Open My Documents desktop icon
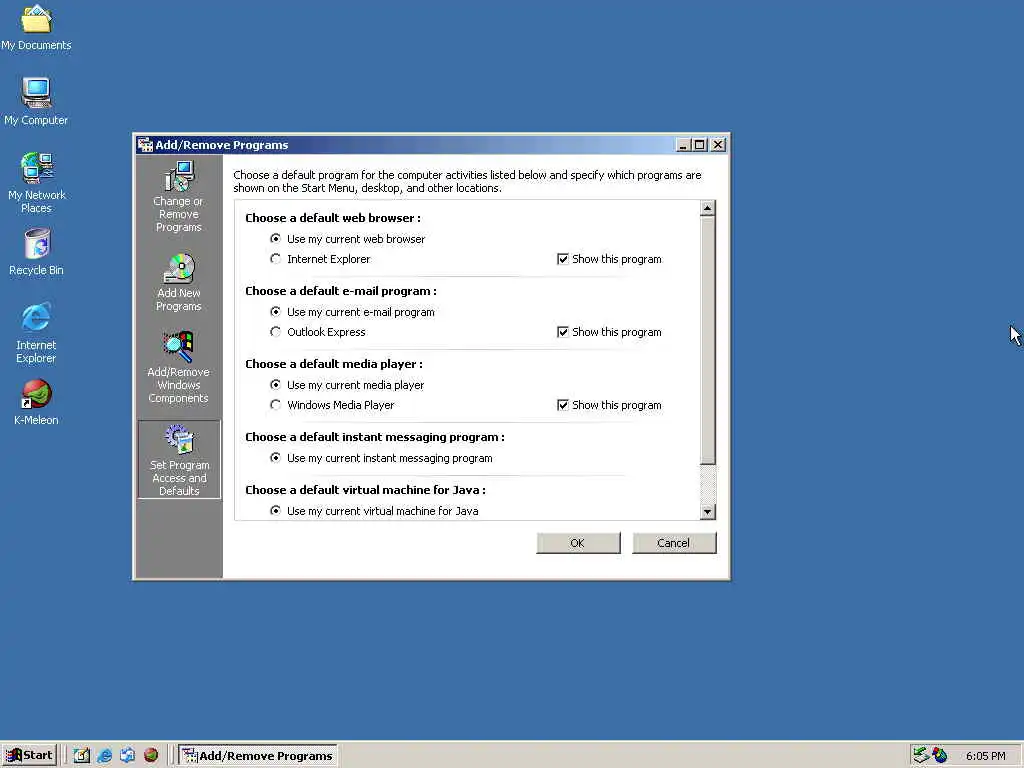1024x768 pixels. [36, 27]
